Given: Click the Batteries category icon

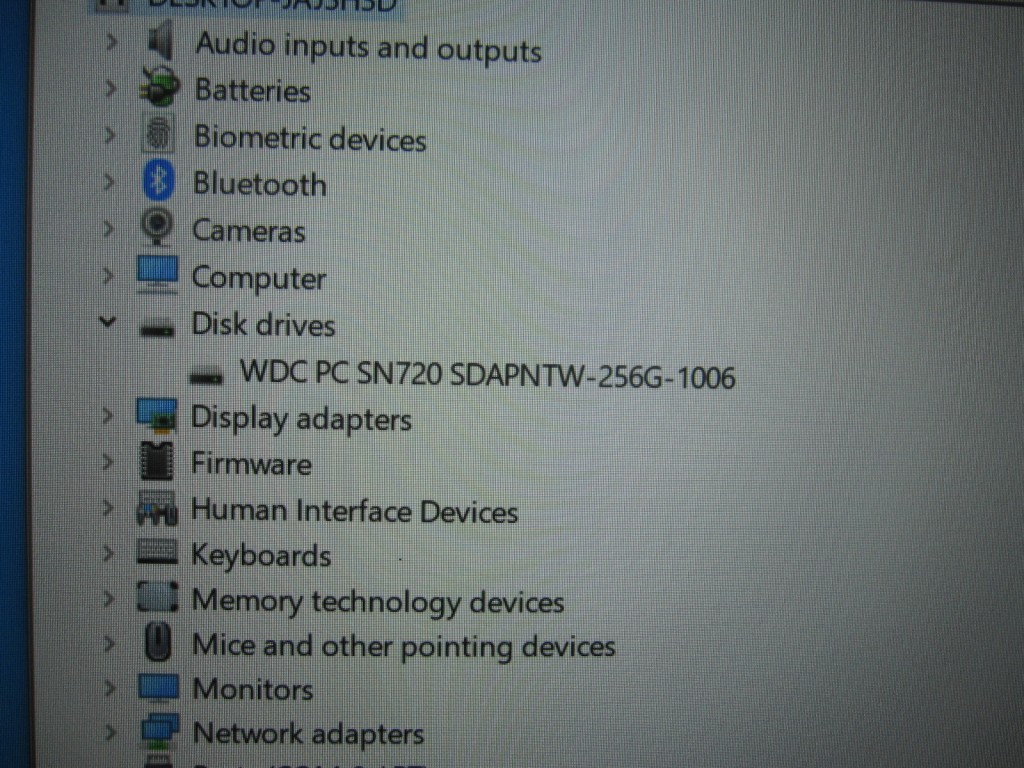Looking at the screenshot, I should (159, 88).
